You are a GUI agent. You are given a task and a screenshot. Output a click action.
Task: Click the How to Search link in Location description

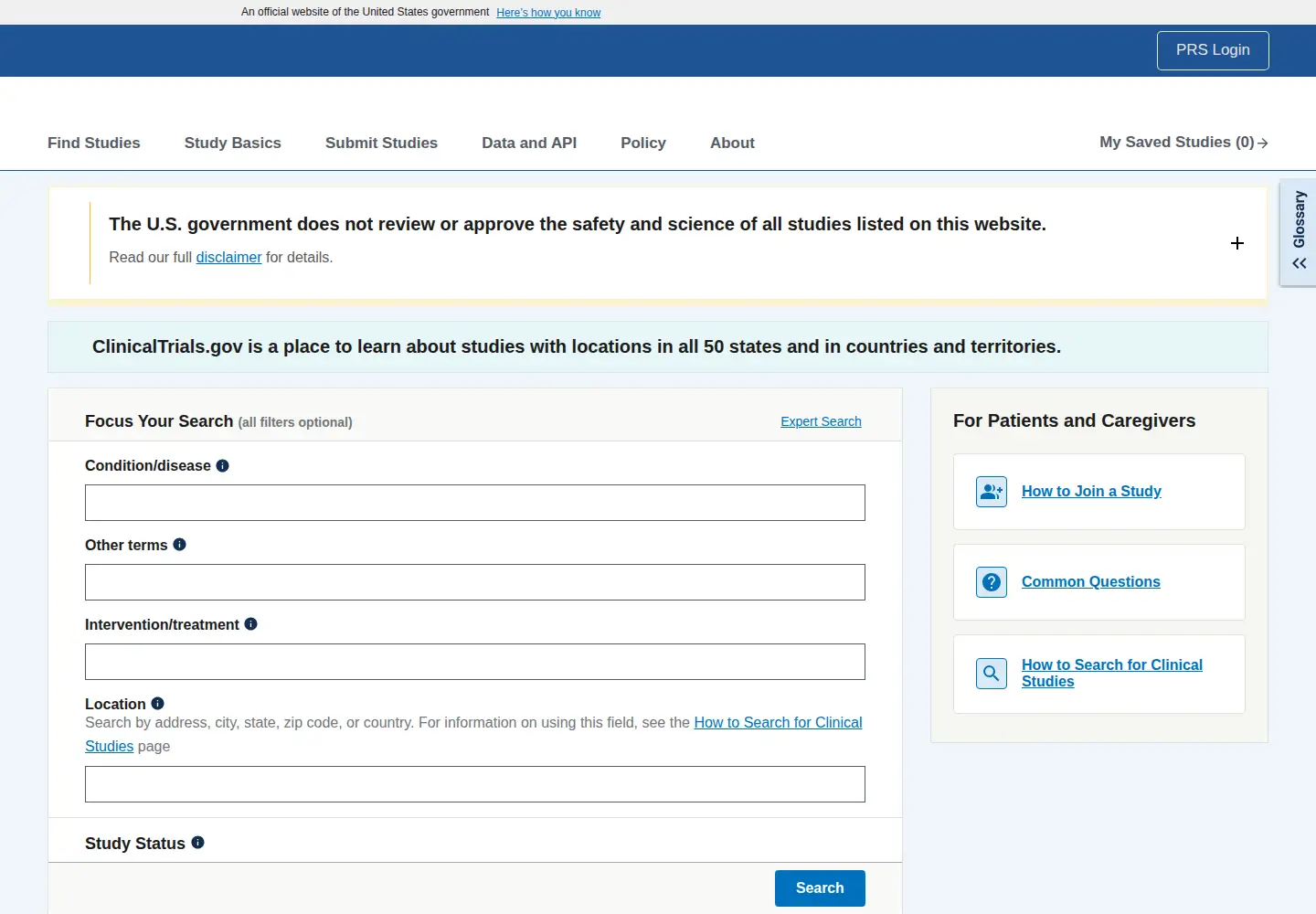(778, 722)
